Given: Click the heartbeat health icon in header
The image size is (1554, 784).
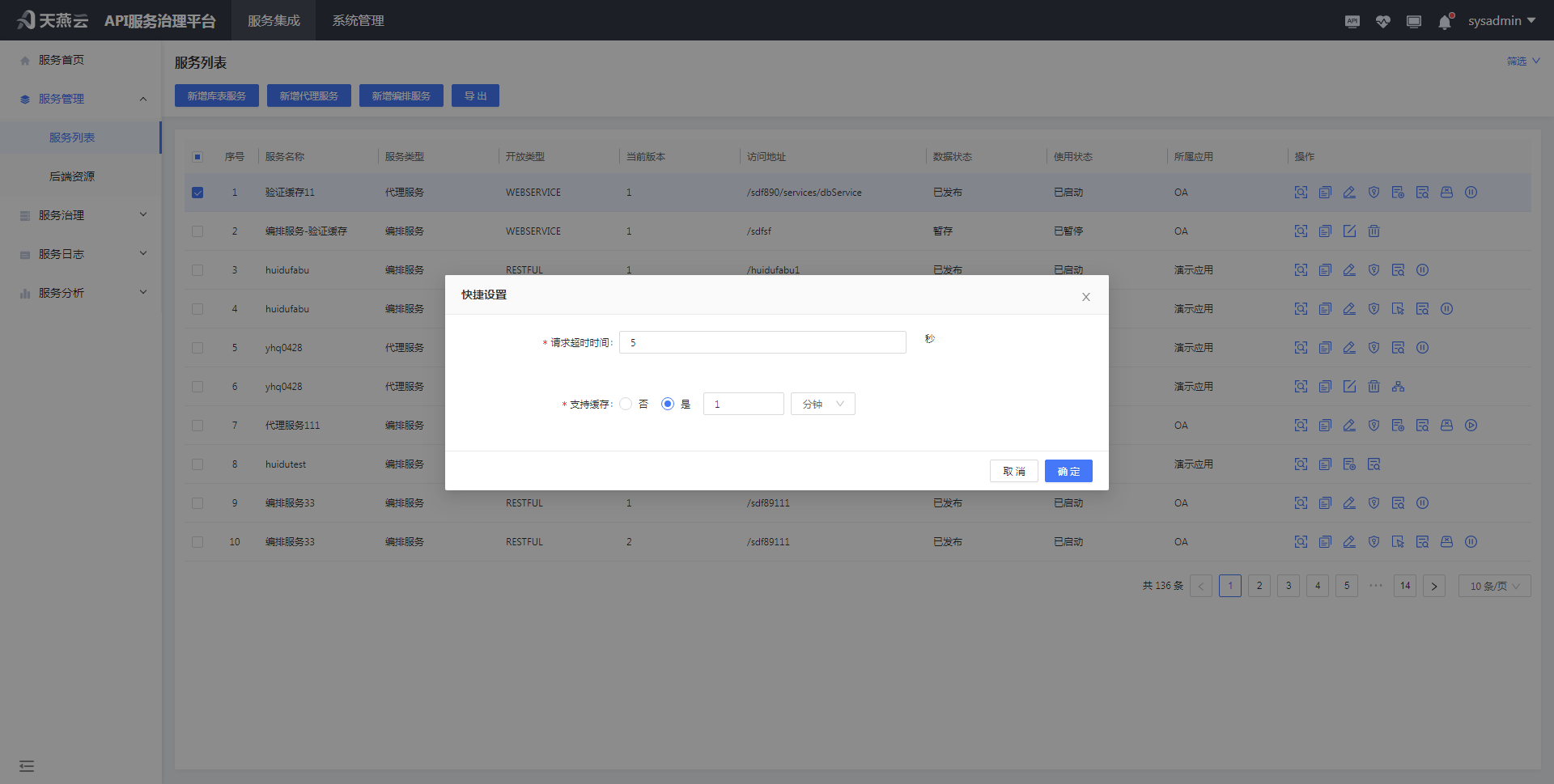Looking at the screenshot, I should tap(1383, 22).
